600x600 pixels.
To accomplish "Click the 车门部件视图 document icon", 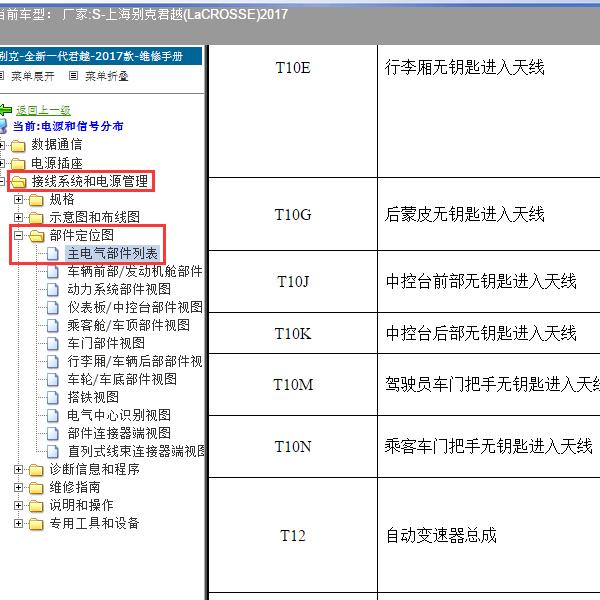I will [53, 344].
